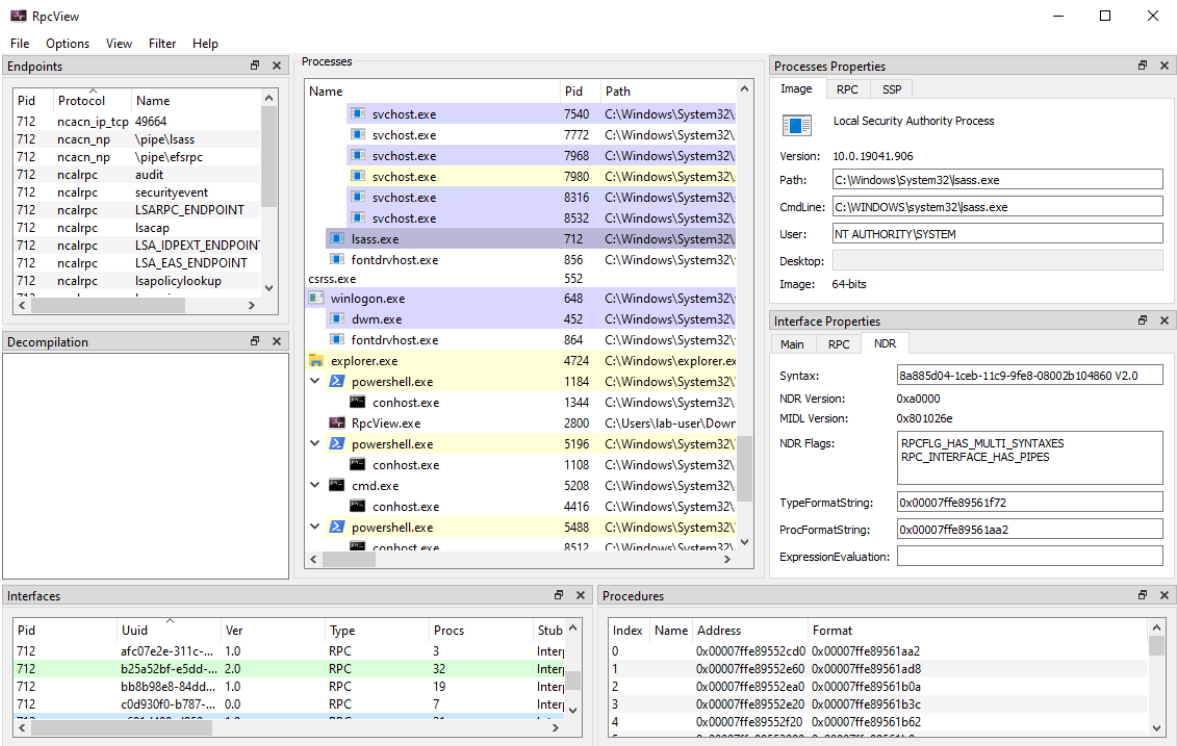
Task: Click the cmd.exe console icon
Action: pos(337,485)
